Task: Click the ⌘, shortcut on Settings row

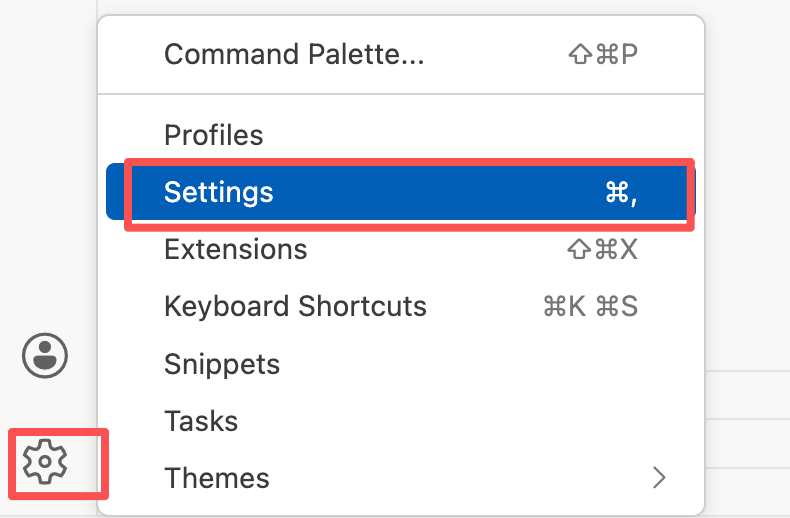Action: [x=621, y=193]
